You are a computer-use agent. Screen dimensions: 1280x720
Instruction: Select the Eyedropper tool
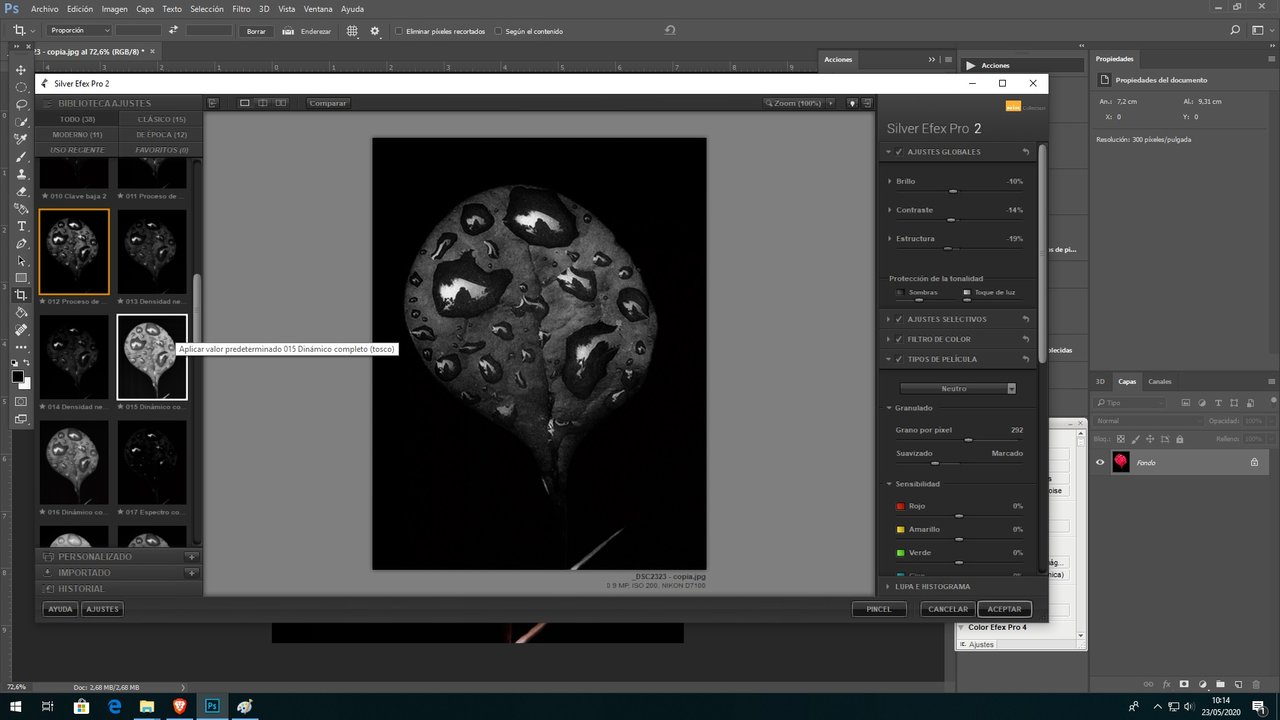(21, 139)
